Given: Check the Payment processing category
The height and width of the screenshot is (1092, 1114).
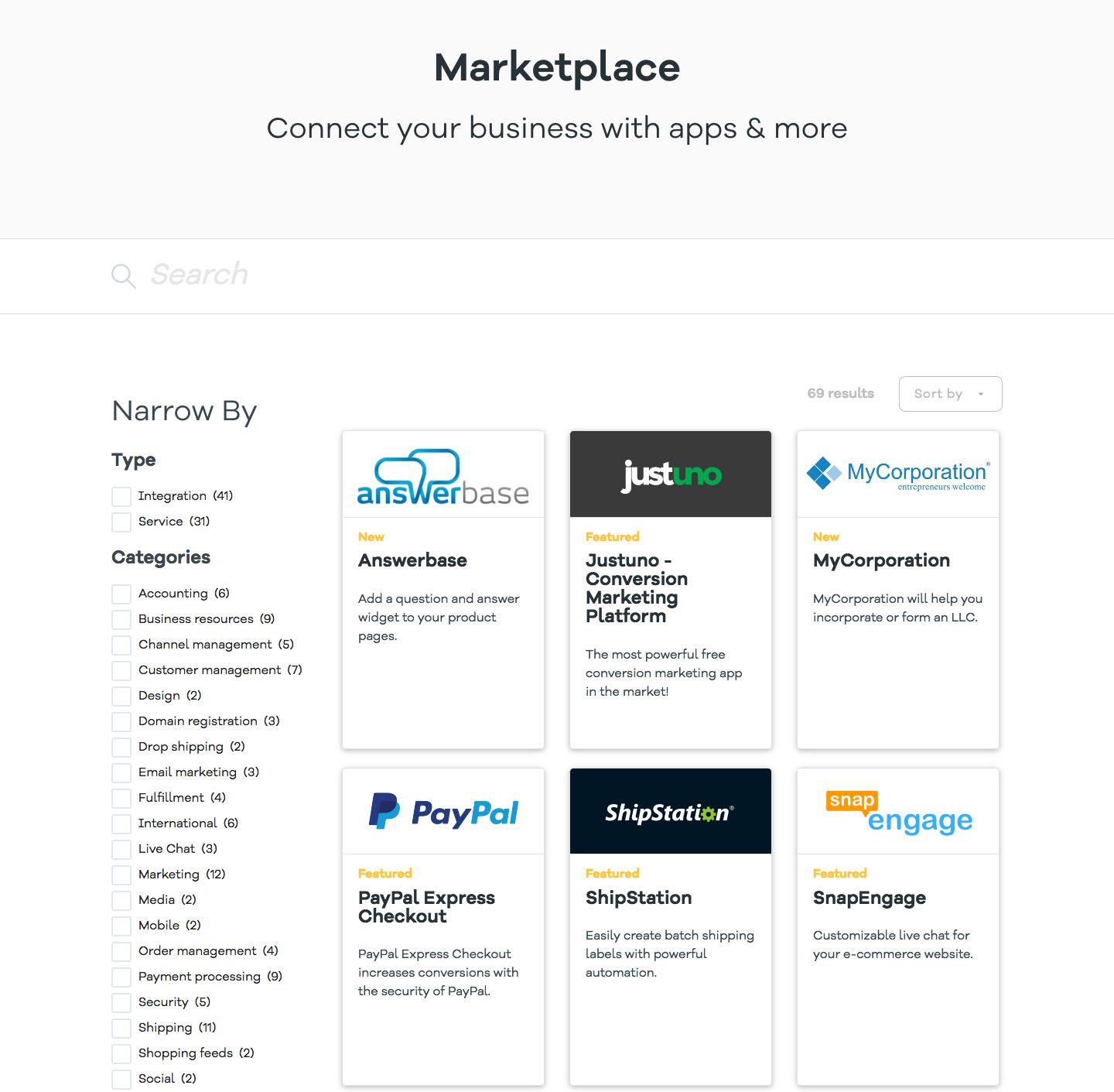Looking at the screenshot, I should coord(121,977).
